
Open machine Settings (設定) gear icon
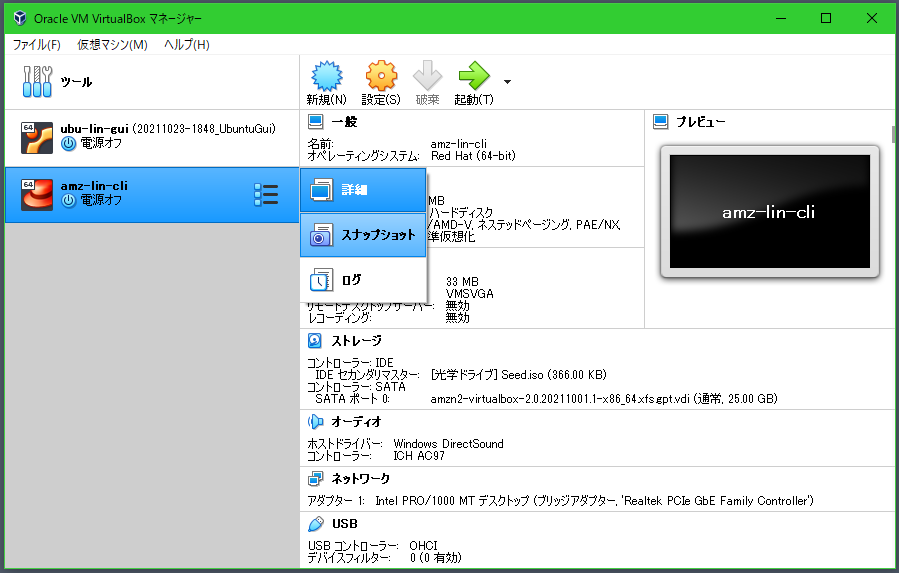[381, 76]
